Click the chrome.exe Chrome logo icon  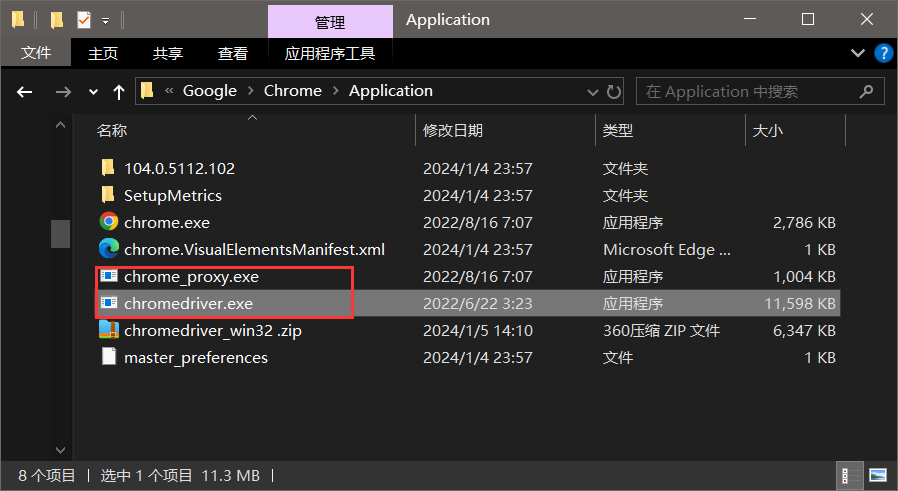tap(108, 222)
